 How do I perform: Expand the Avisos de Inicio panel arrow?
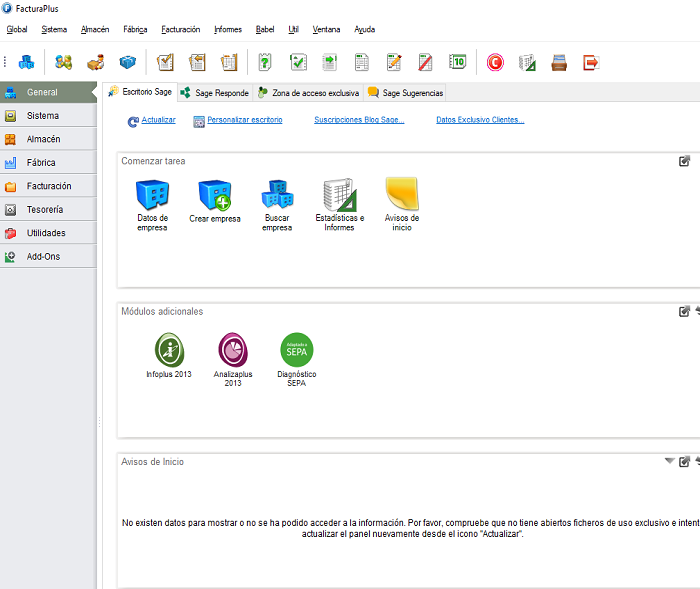(x=669, y=462)
